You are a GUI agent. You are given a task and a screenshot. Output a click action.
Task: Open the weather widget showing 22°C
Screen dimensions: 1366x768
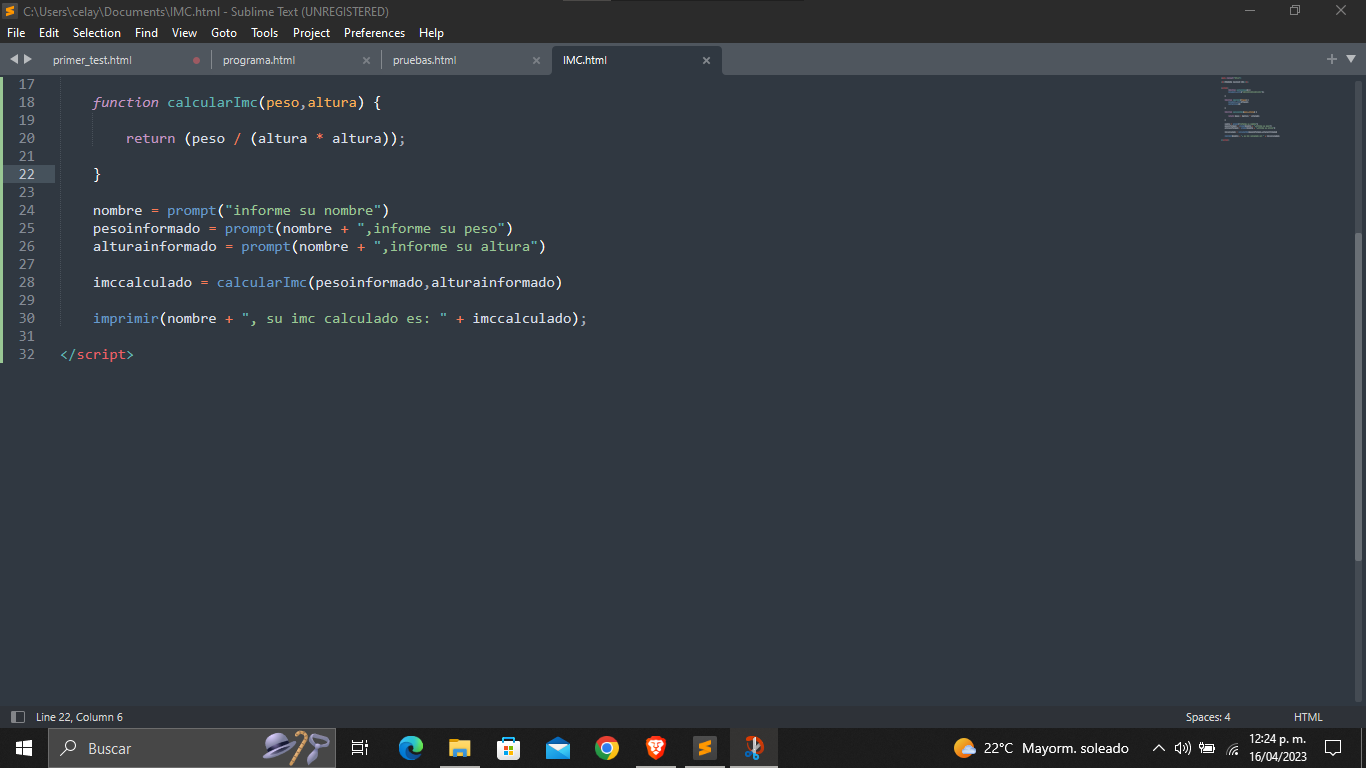click(1041, 748)
